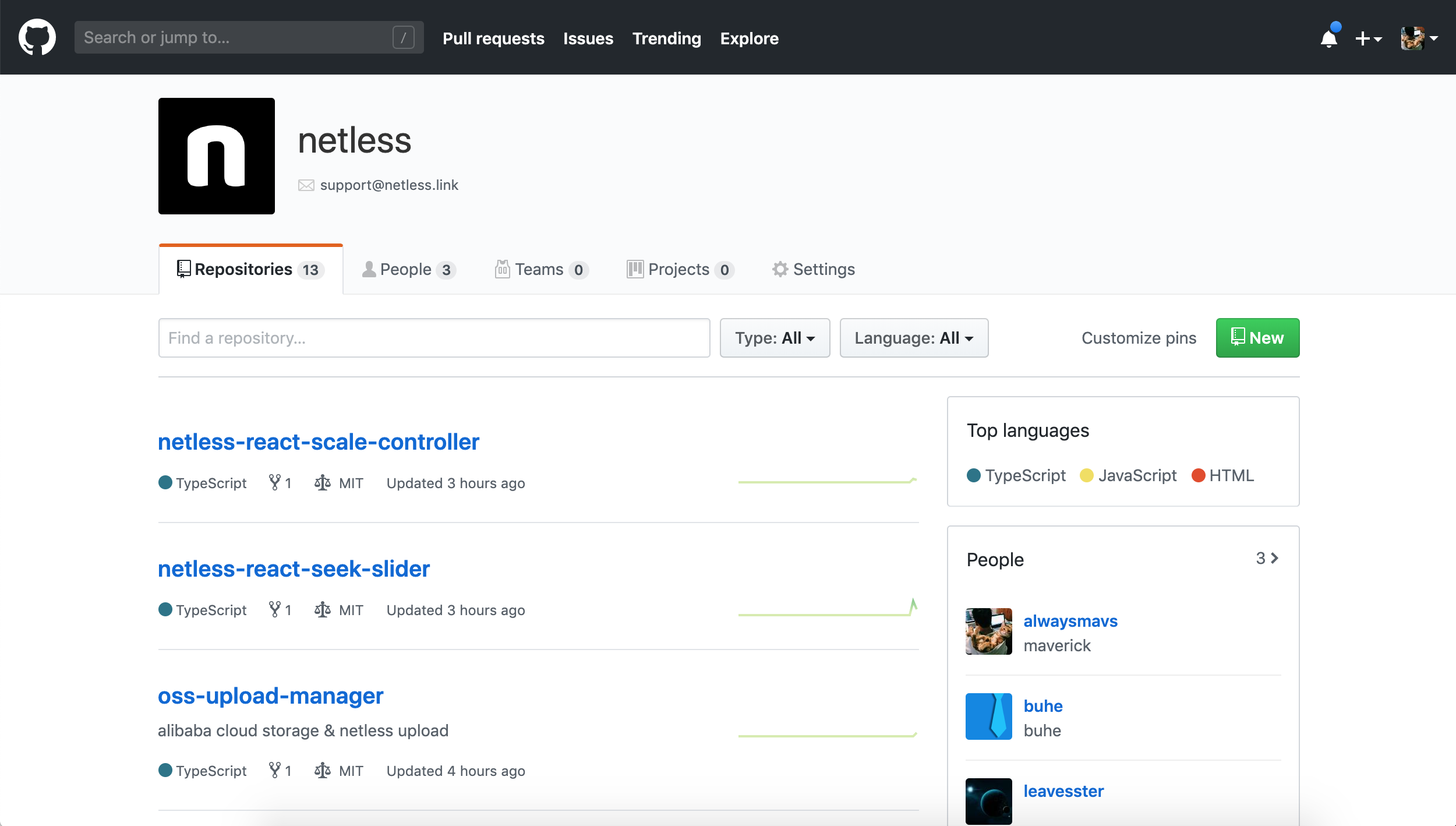Open the leavesster profile link

(x=1063, y=791)
